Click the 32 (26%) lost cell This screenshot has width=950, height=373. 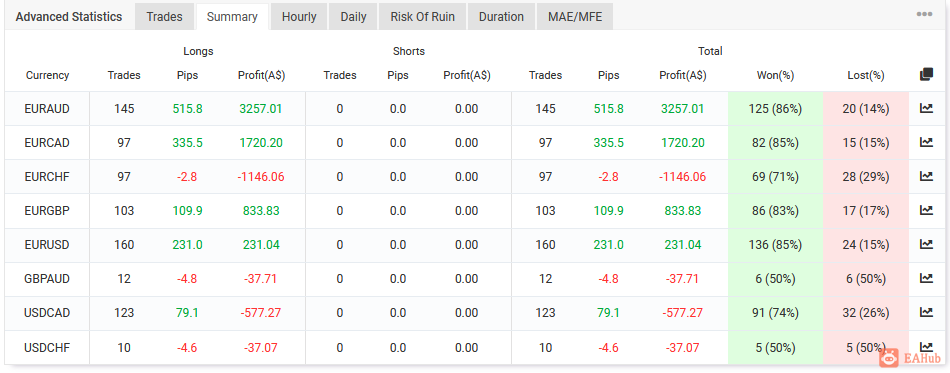tap(866, 312)
